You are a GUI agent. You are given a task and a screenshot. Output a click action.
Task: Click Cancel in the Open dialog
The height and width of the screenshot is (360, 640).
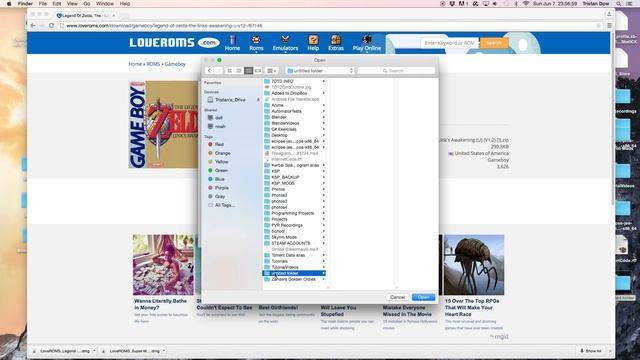[x=397, y=297]
